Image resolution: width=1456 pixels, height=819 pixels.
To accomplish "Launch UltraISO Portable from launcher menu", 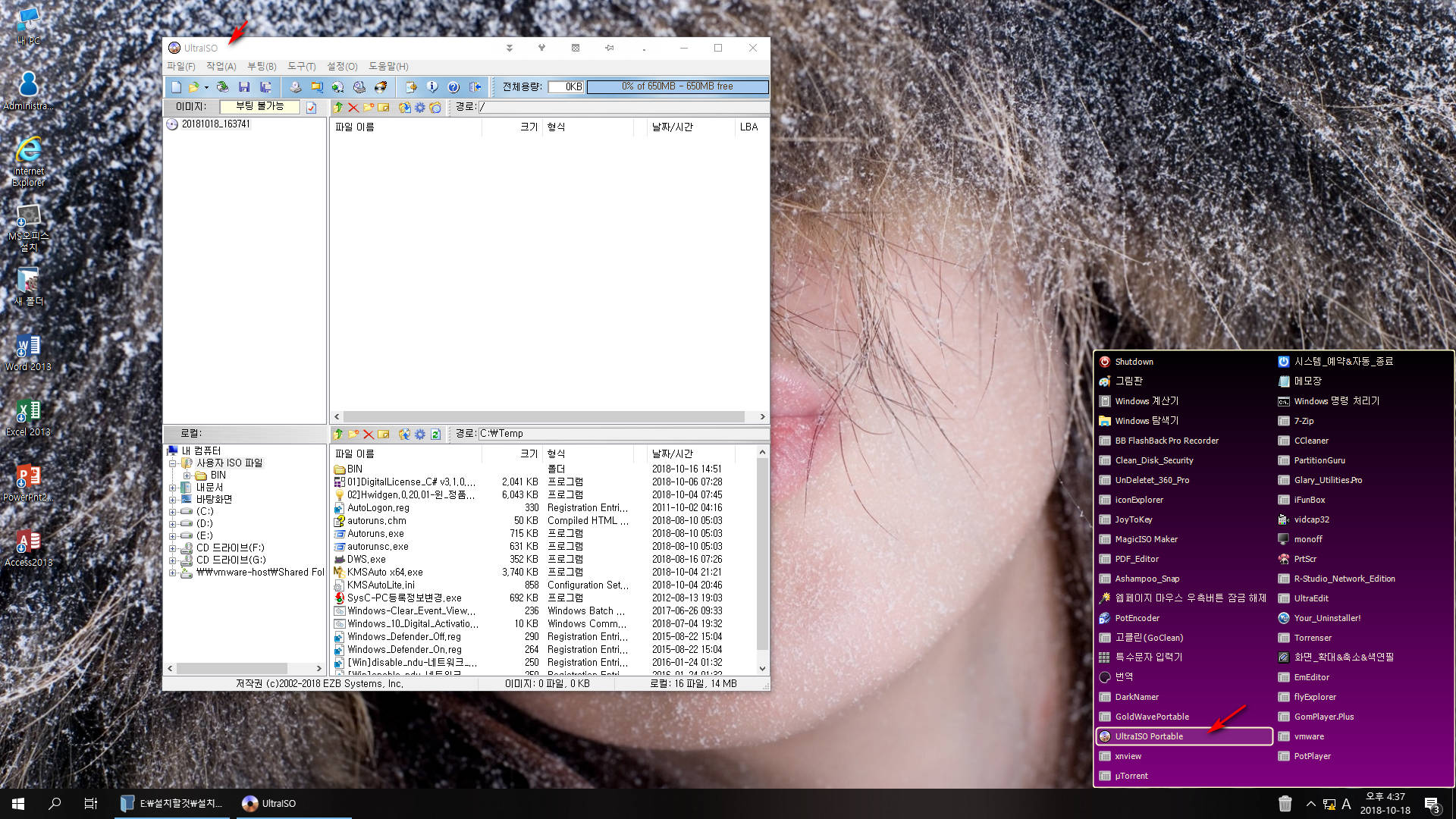I will (x=1184, y=736).
